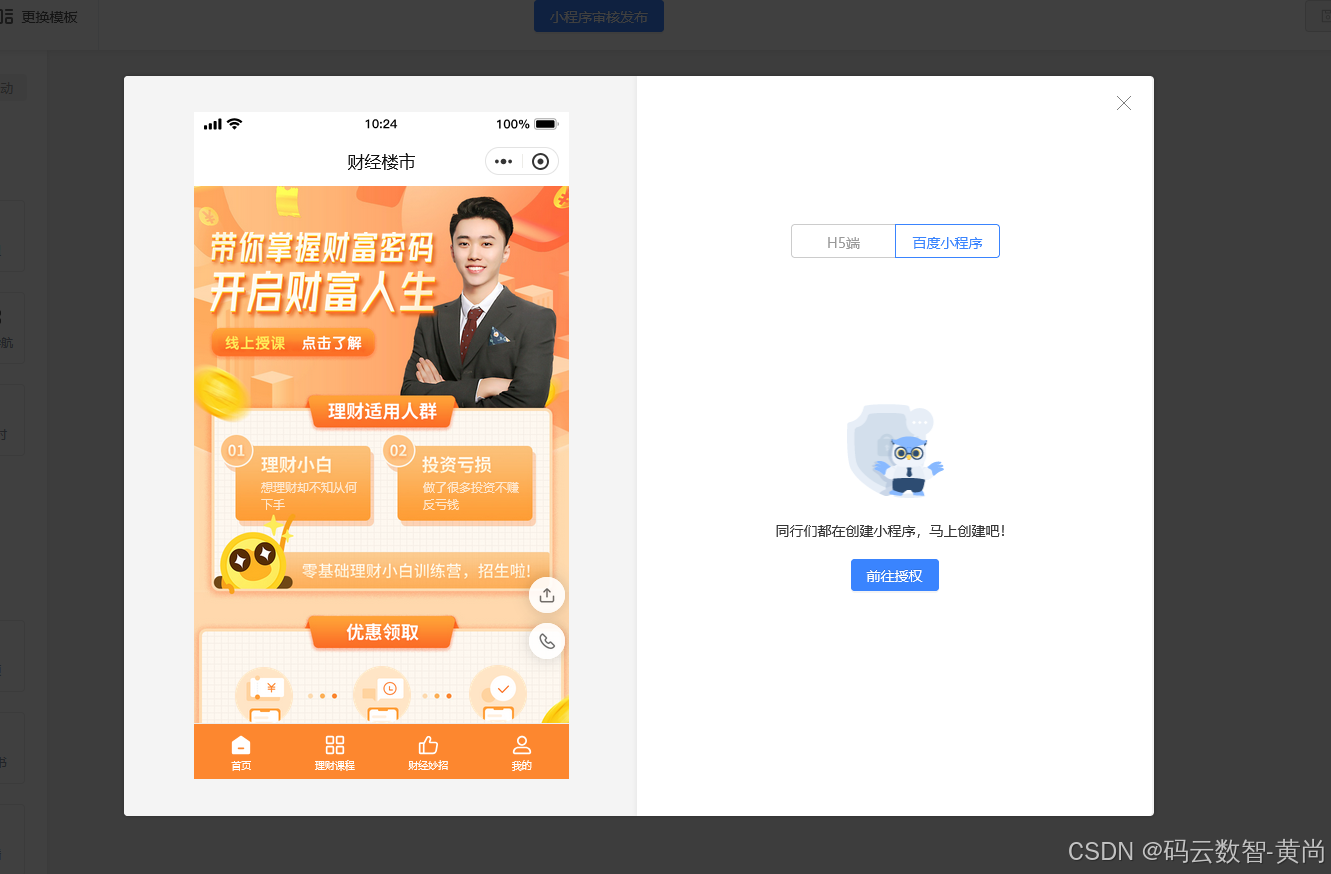Click the 理财适用人群 section header

382,411
